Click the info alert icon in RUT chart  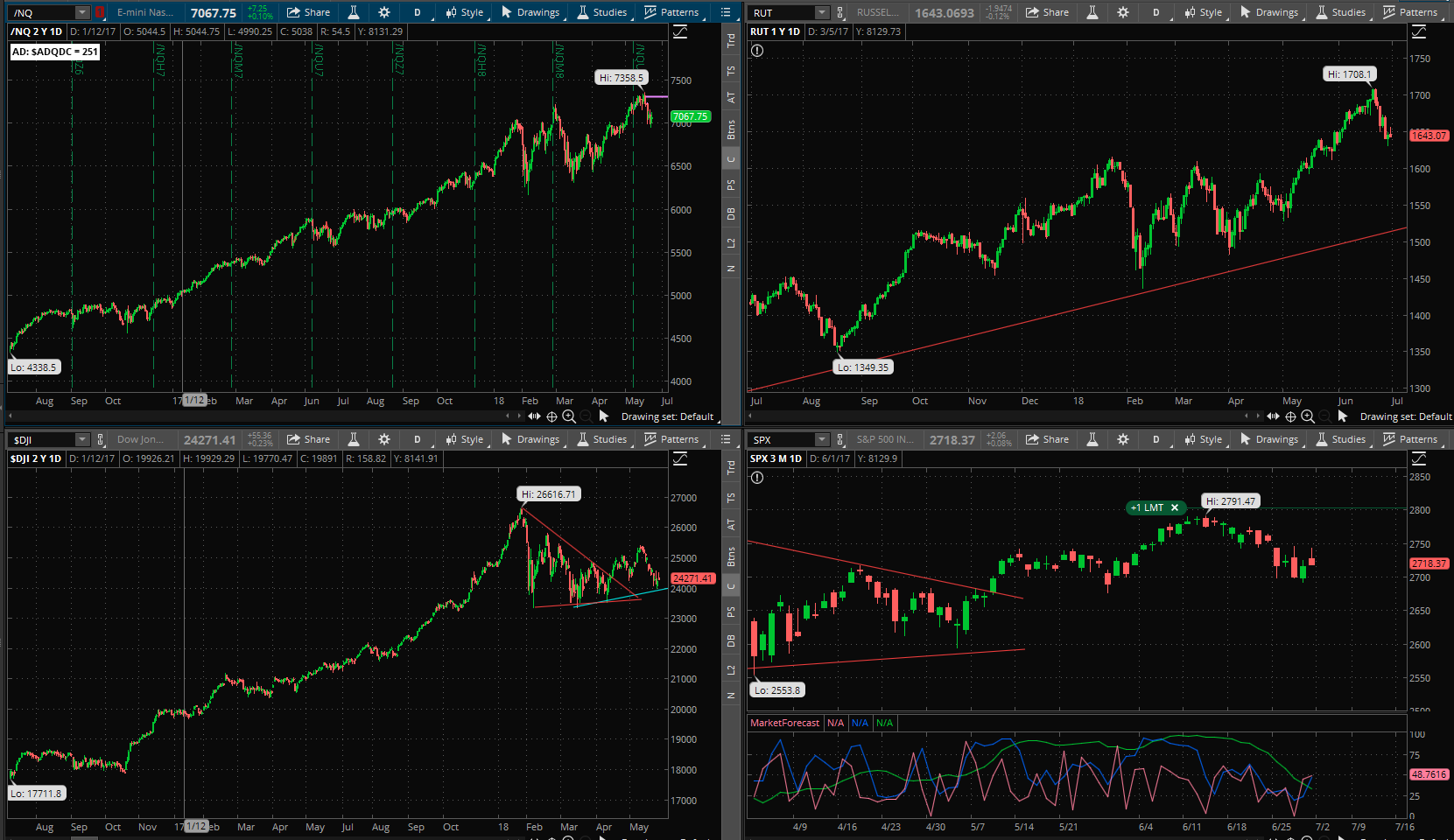point(757,51)
